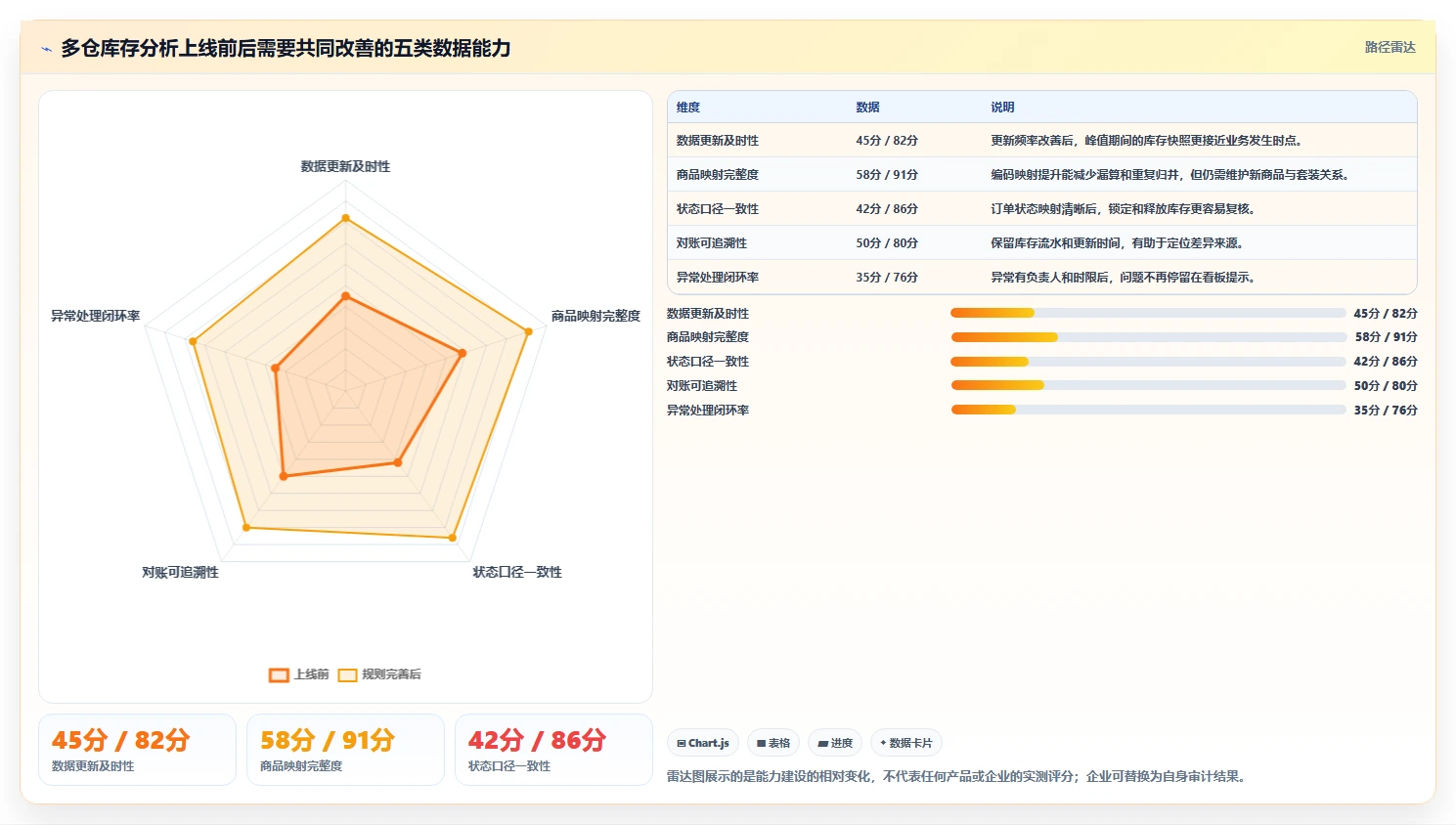1456x825 pixels.
Task: Click the radar axis label 数据更新及时性
Action: tap(345, 166)
